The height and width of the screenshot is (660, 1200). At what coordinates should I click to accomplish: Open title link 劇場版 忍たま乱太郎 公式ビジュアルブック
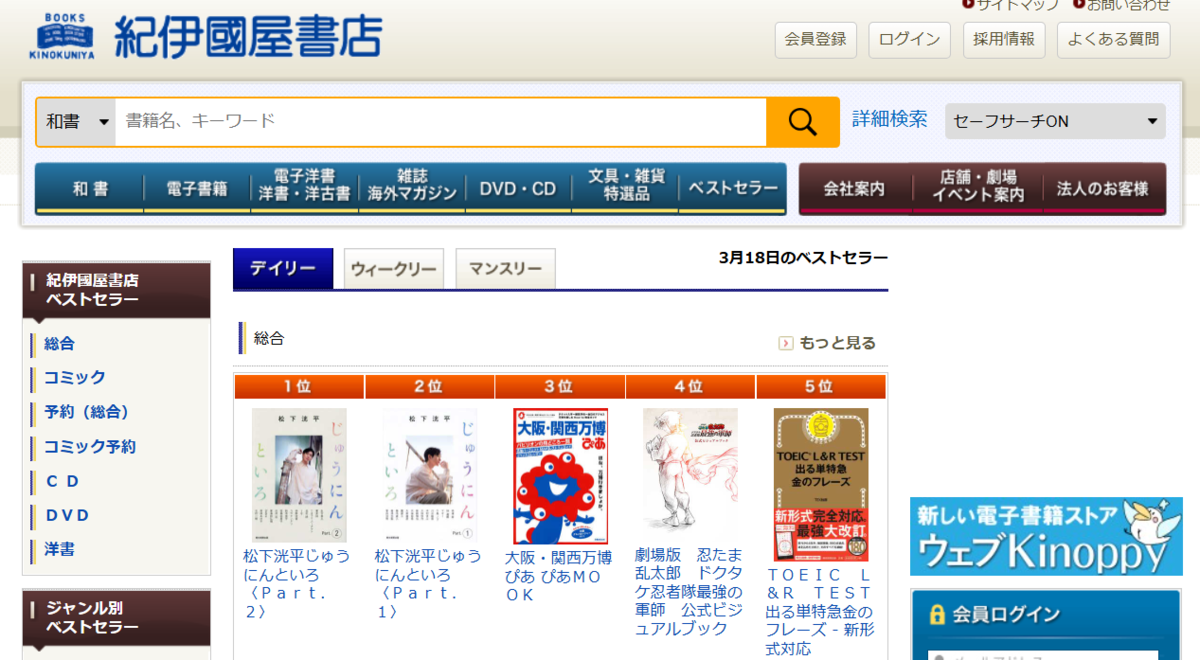click(689, 591)
